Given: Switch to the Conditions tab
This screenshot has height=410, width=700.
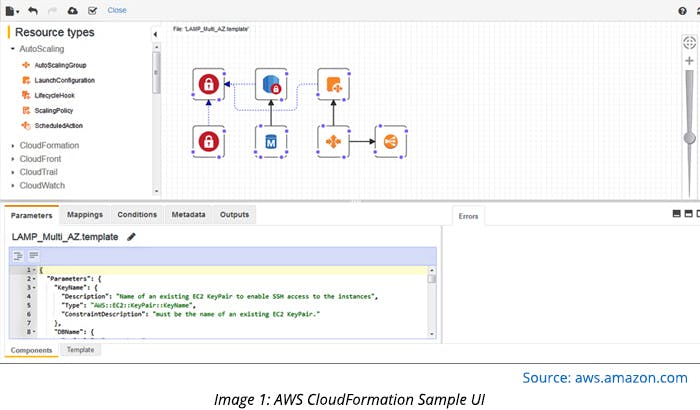Looking at the screenshot, I should coord(137,215).
